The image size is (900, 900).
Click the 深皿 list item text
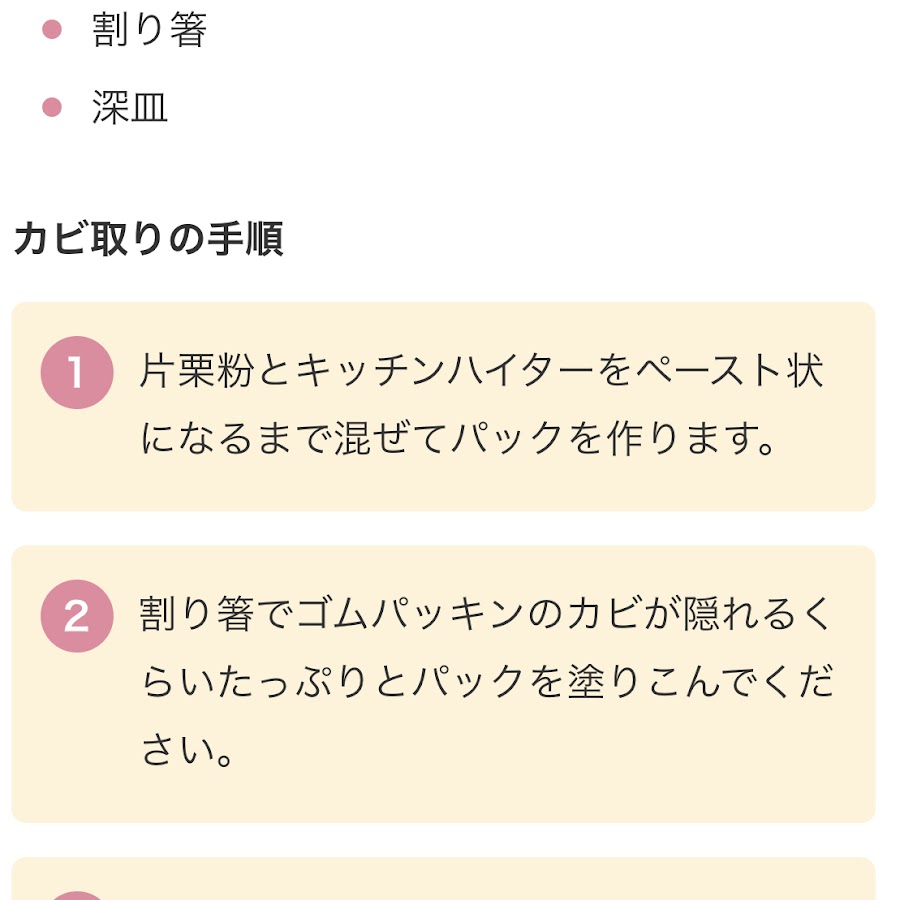(x=130, y=107)
